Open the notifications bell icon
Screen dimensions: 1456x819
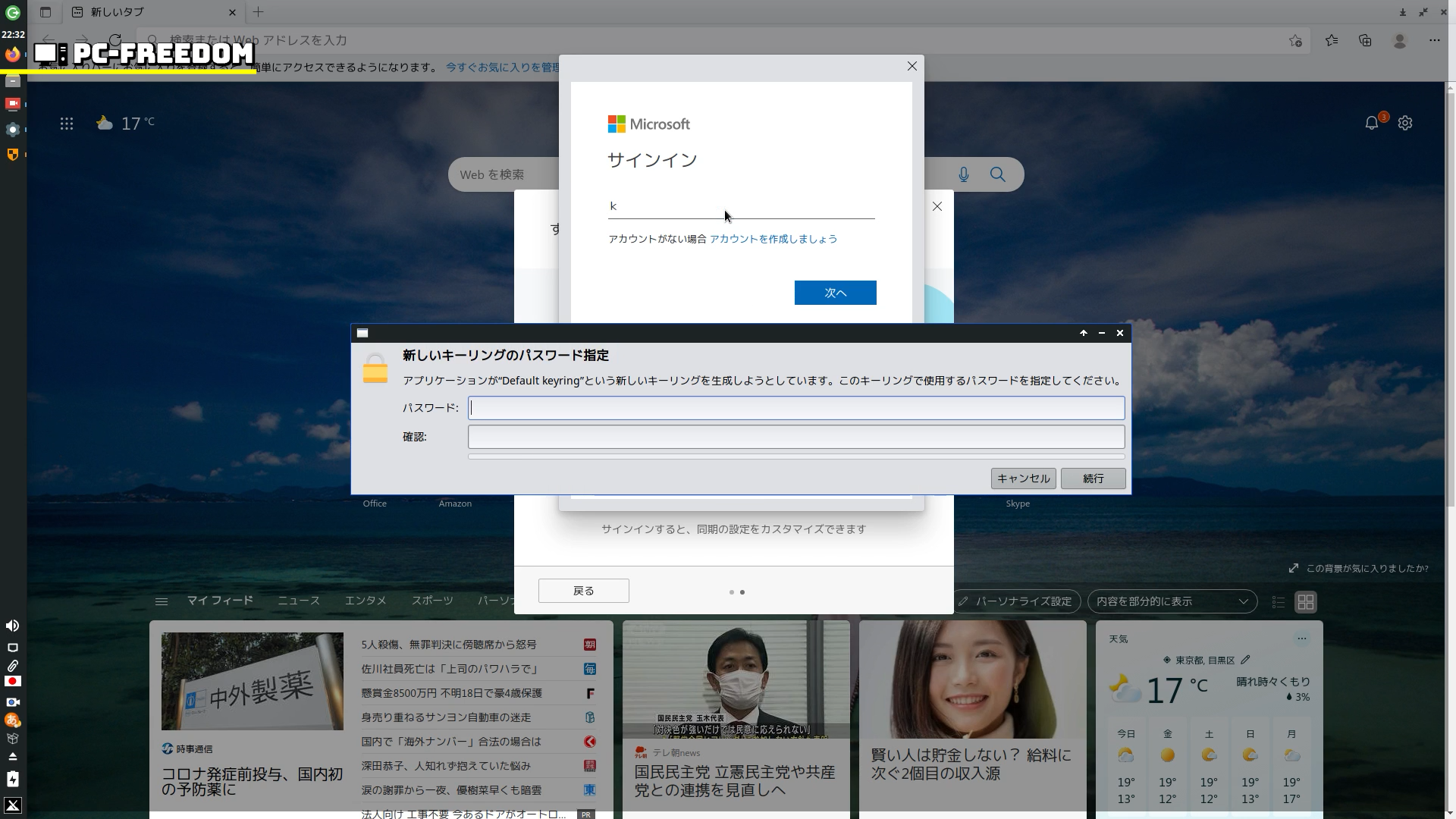[x=1371, y=123]
